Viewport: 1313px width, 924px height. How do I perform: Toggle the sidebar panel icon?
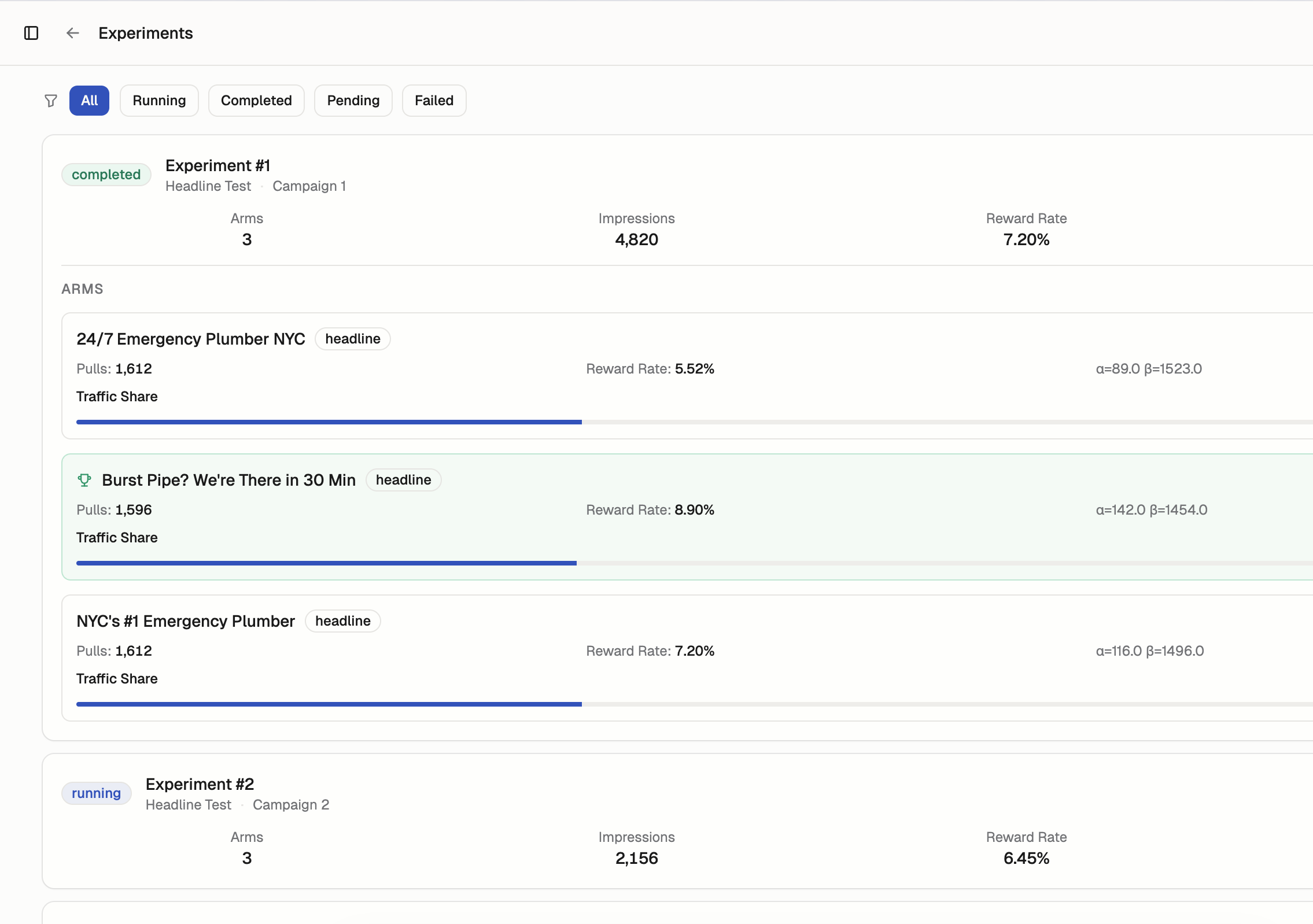(32, 33)
